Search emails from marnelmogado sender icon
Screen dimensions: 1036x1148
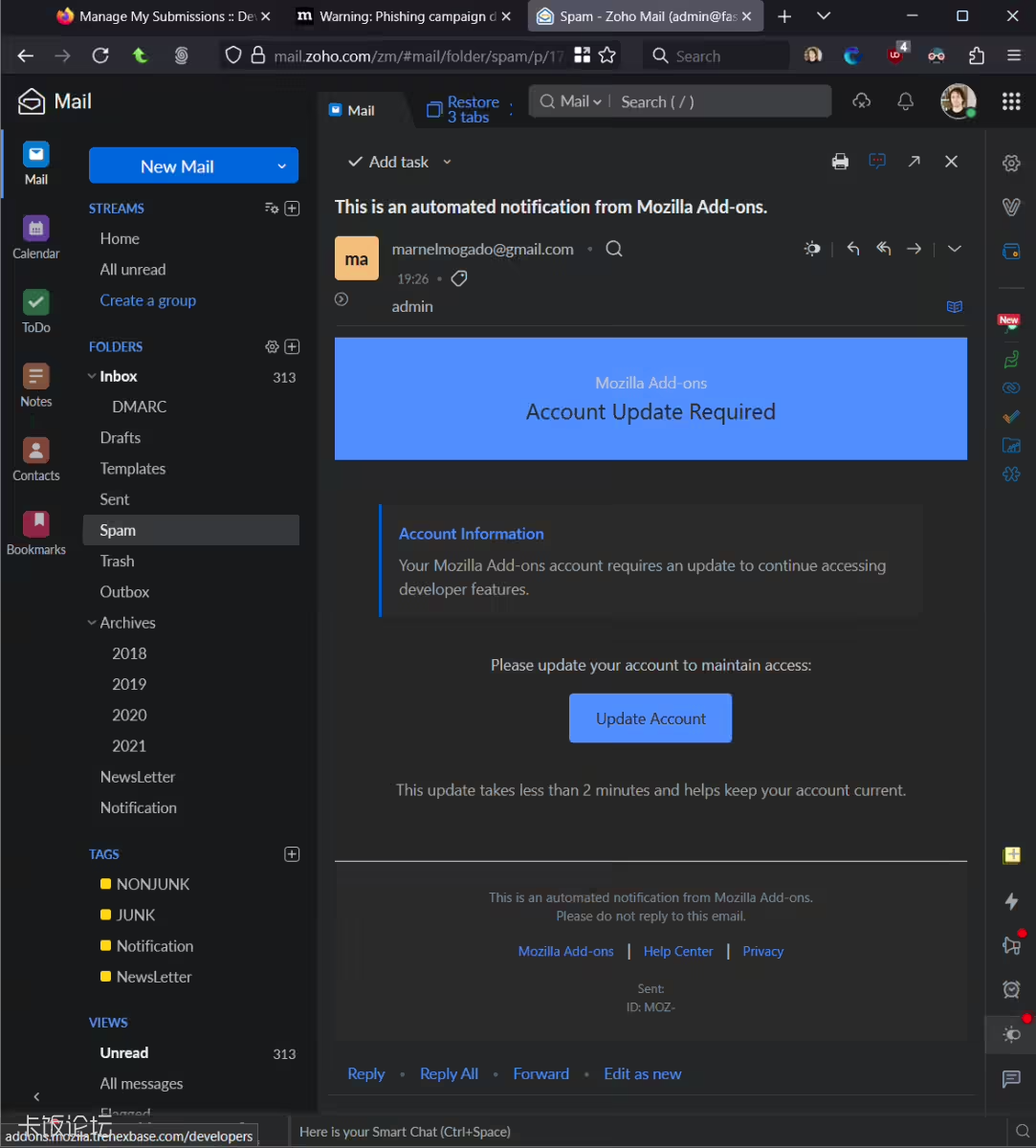[614, 249]
